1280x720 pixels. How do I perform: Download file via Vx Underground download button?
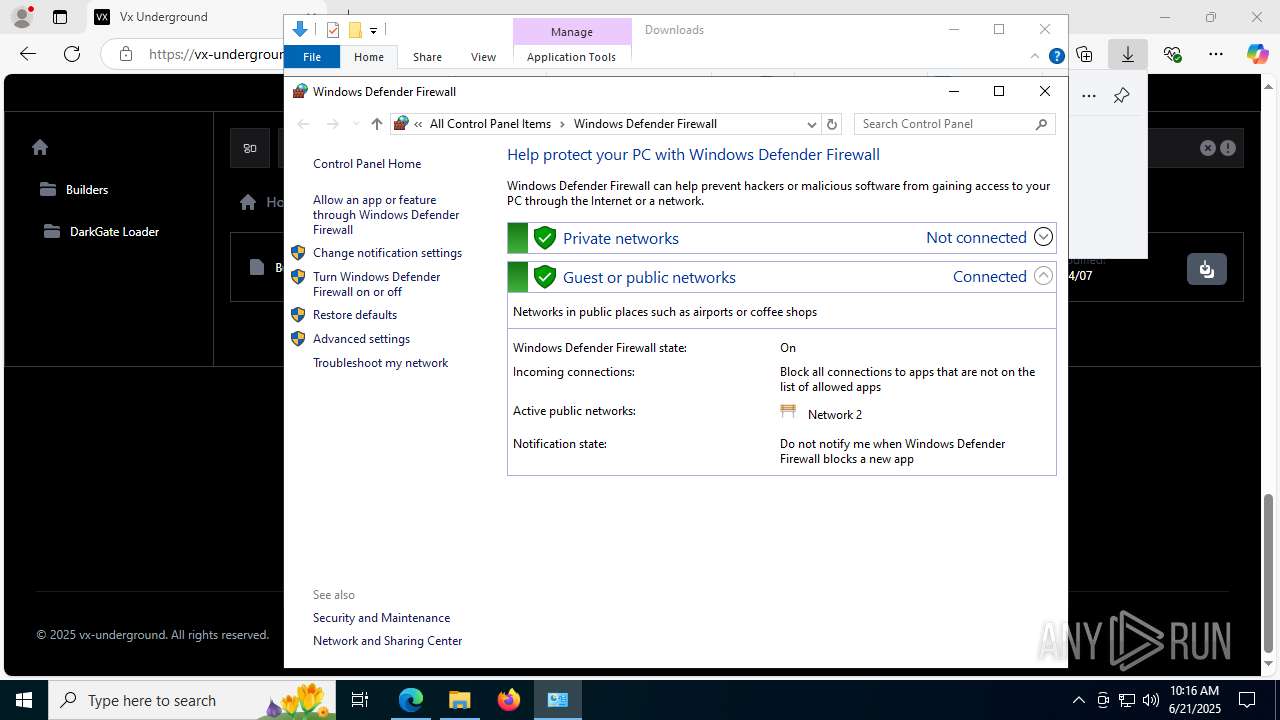point(1206,269)
